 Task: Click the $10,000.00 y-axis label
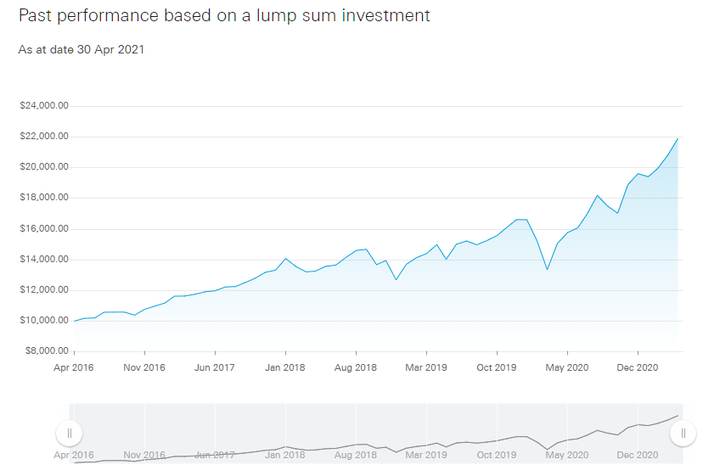44,320
